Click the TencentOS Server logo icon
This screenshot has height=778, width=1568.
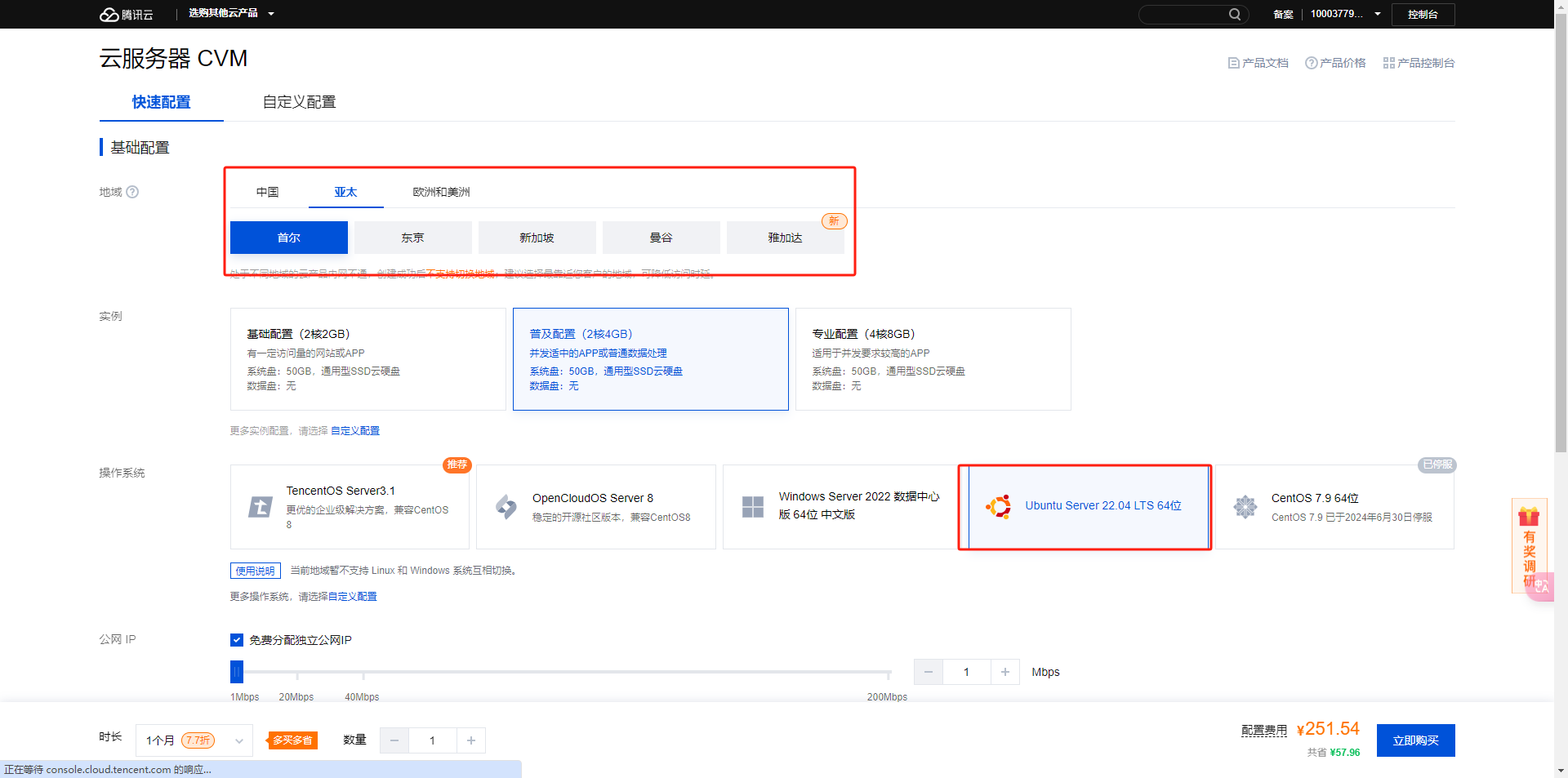pyautogui.click(x=260, y=507)
